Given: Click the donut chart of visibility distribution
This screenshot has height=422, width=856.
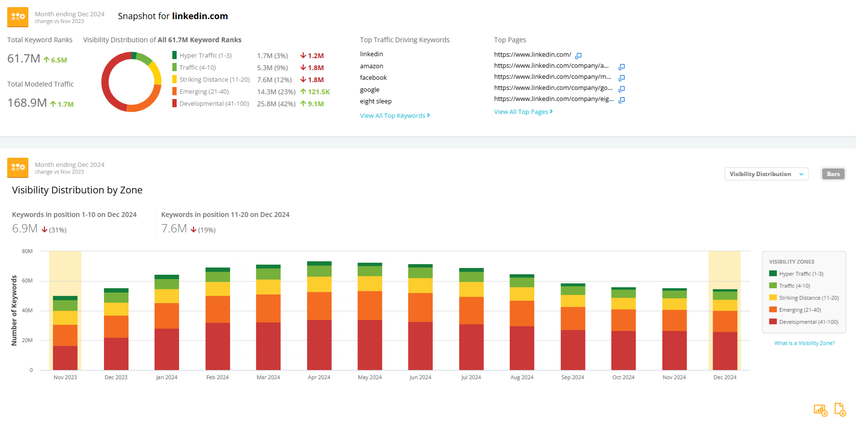Looking at the screenshot, I should 132,82.
